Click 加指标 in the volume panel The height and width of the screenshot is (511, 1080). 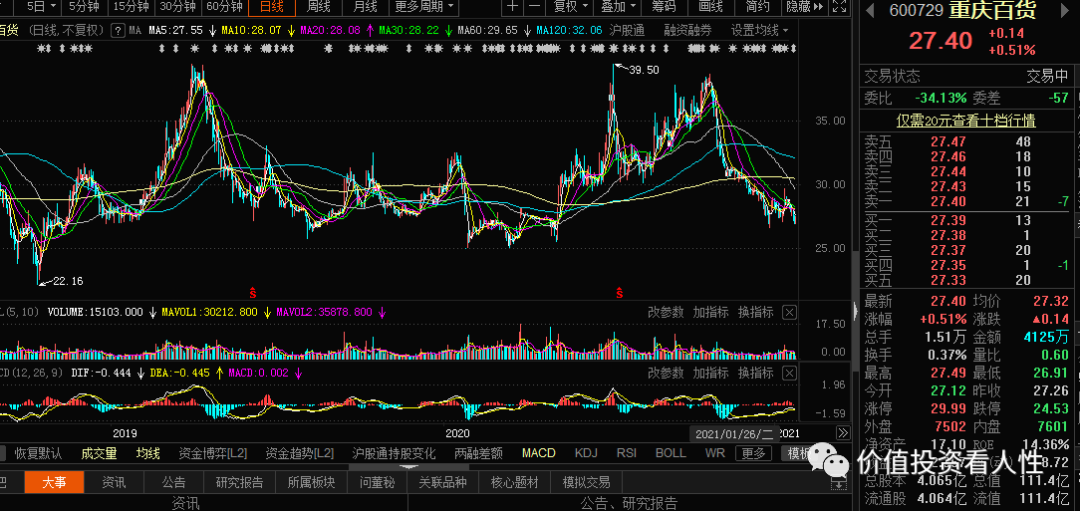[711, 312]
